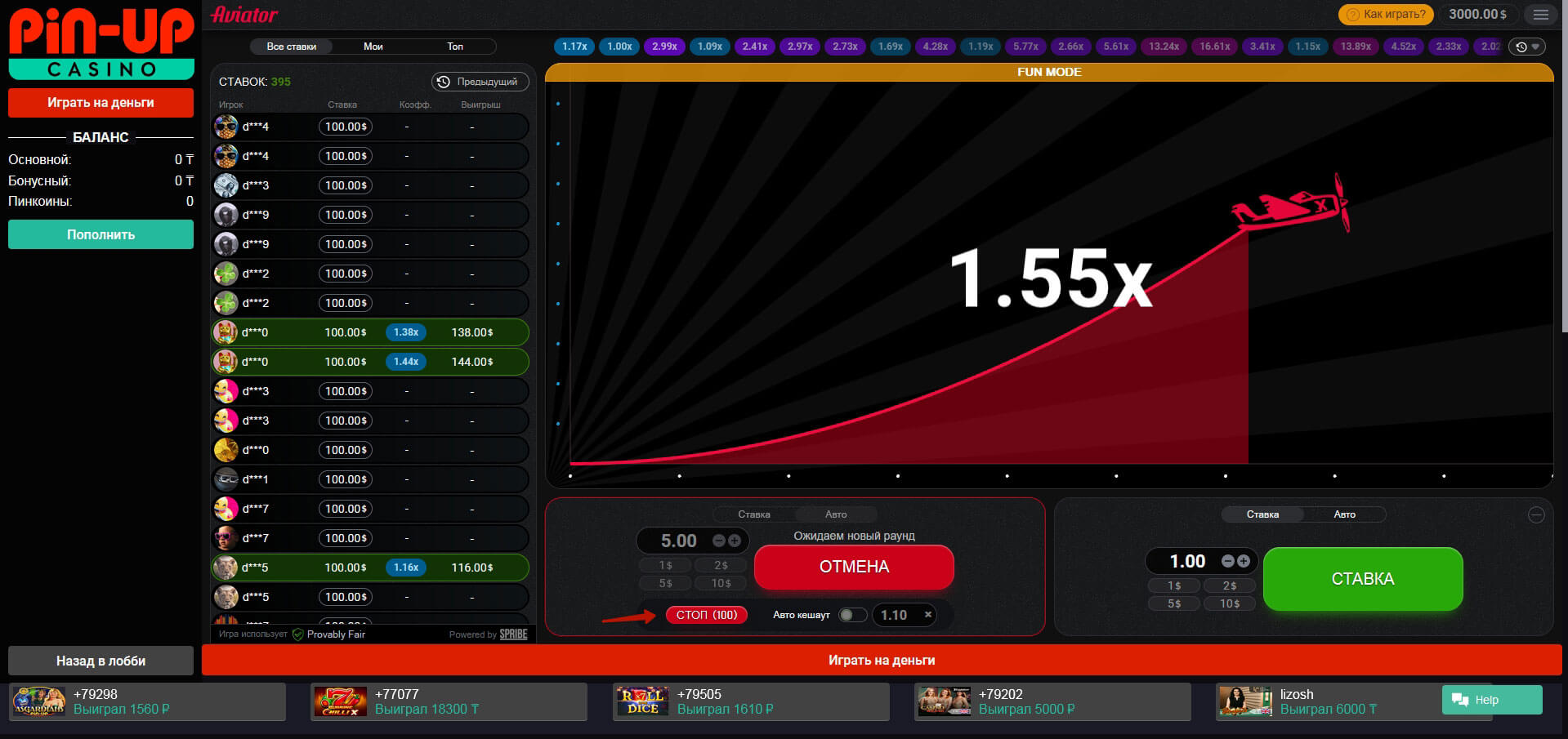Click the Provably Fair link

pos(336,634)
